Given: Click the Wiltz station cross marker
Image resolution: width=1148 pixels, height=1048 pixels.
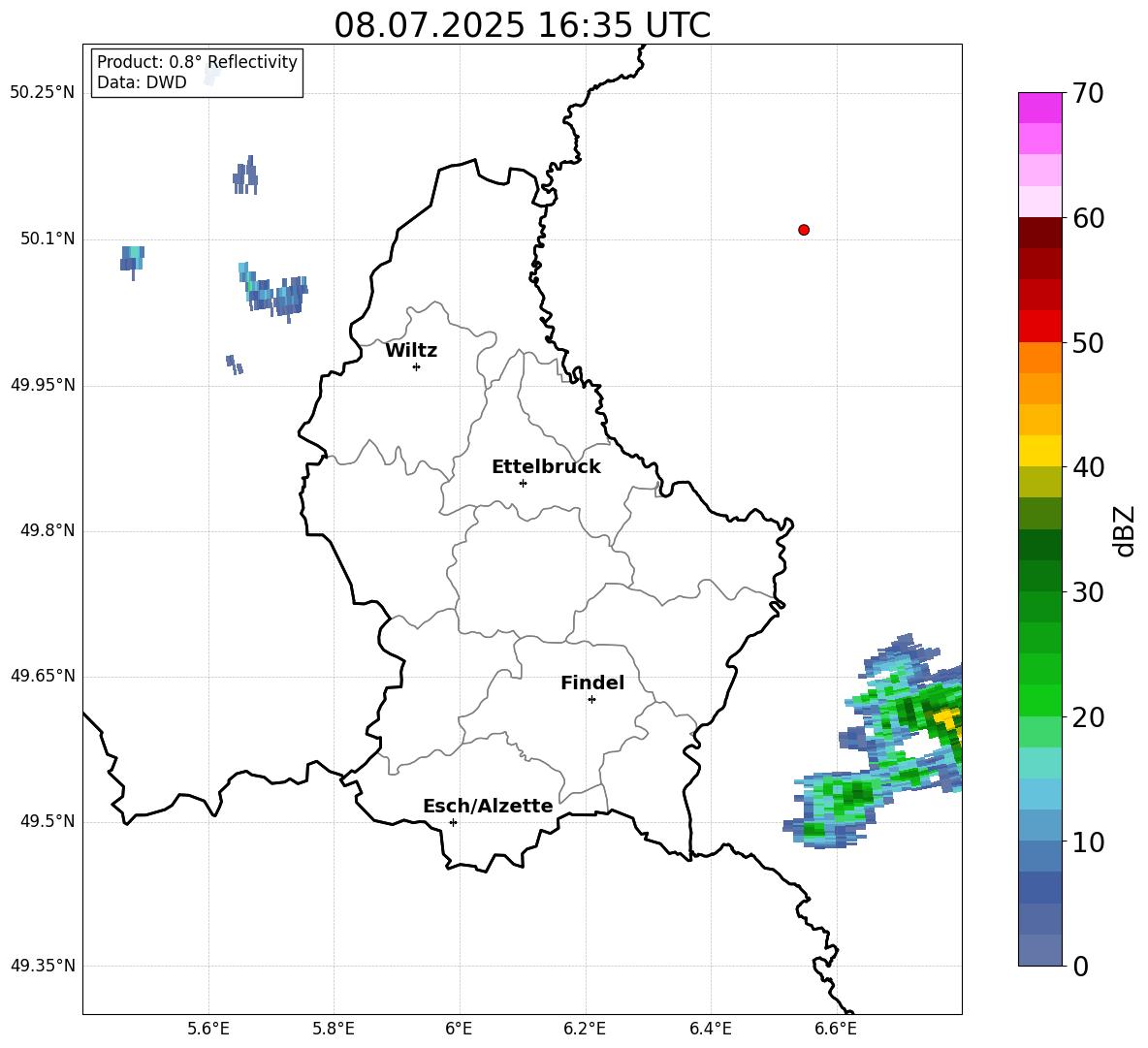Looking at the screenshot, I should (416, 366).
